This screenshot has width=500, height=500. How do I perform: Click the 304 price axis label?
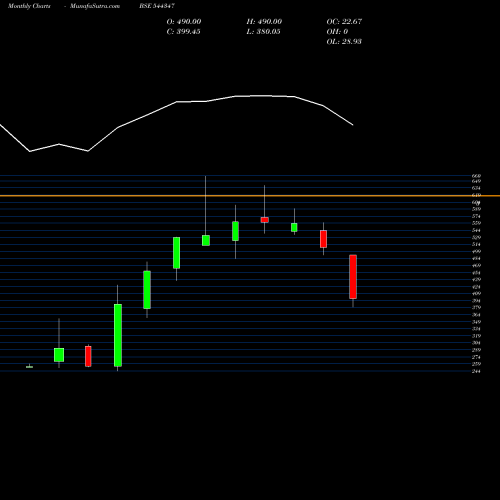pos(476,343)
